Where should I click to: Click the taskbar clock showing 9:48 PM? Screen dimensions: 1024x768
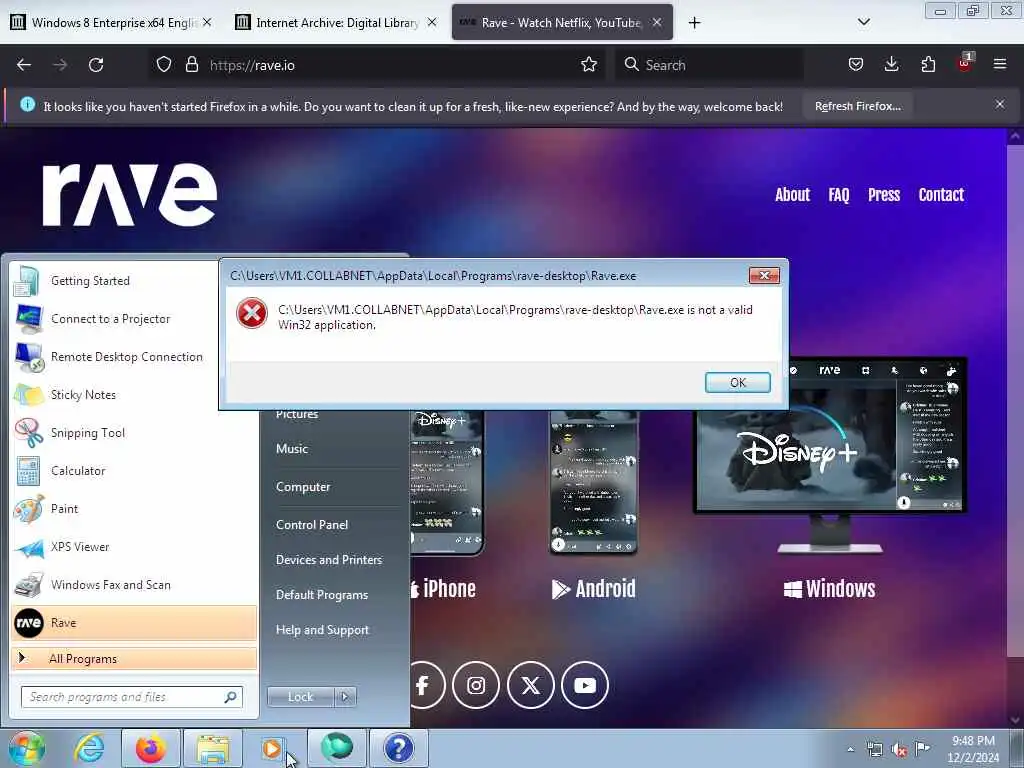(x=973, y=749)
